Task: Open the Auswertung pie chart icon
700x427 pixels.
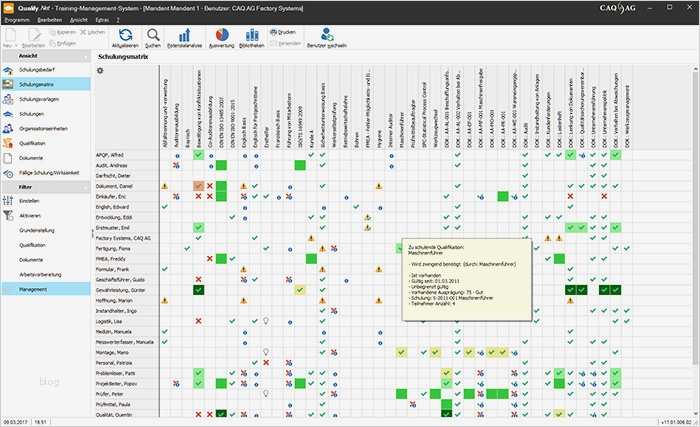Action: pos(222,35)
